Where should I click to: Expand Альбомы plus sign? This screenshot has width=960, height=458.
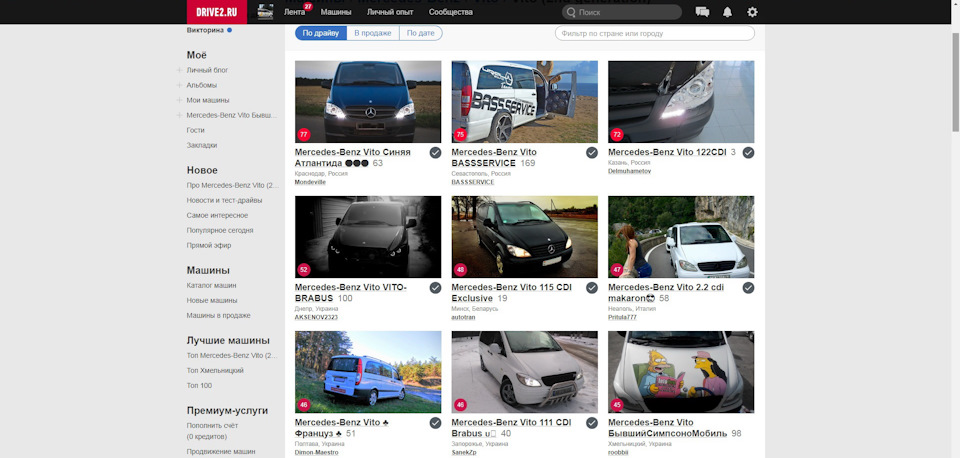tap(179, 85)
